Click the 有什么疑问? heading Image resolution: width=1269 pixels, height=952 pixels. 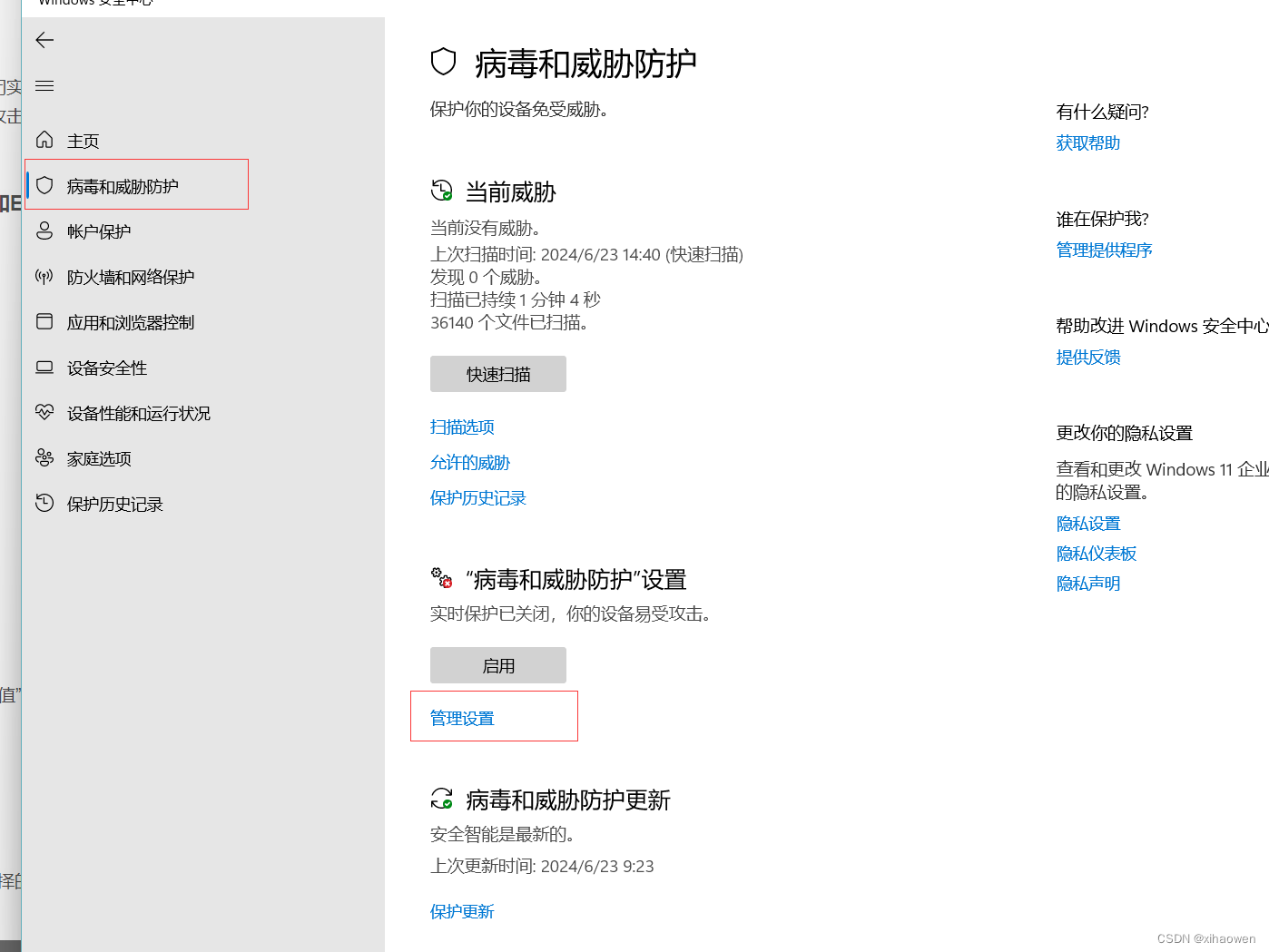tap(1103, 112)
